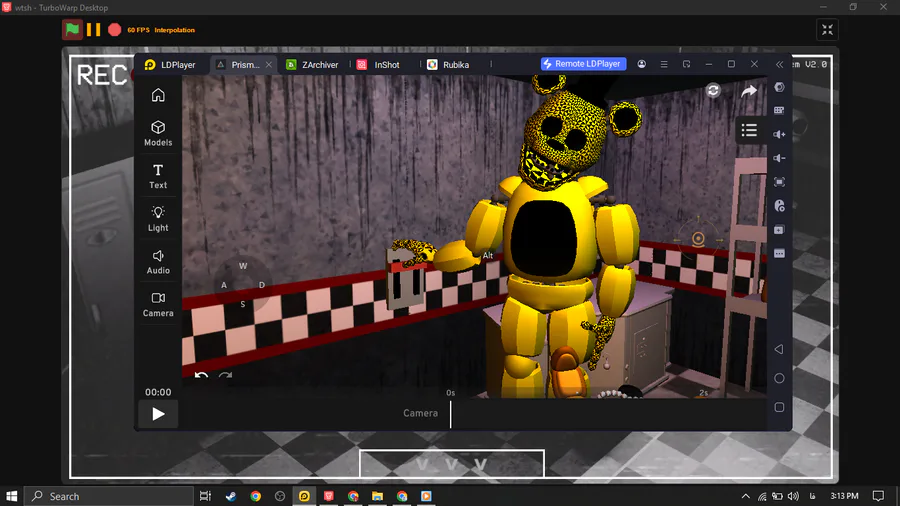Click the taskbar Search box

[x=109, y=496]
